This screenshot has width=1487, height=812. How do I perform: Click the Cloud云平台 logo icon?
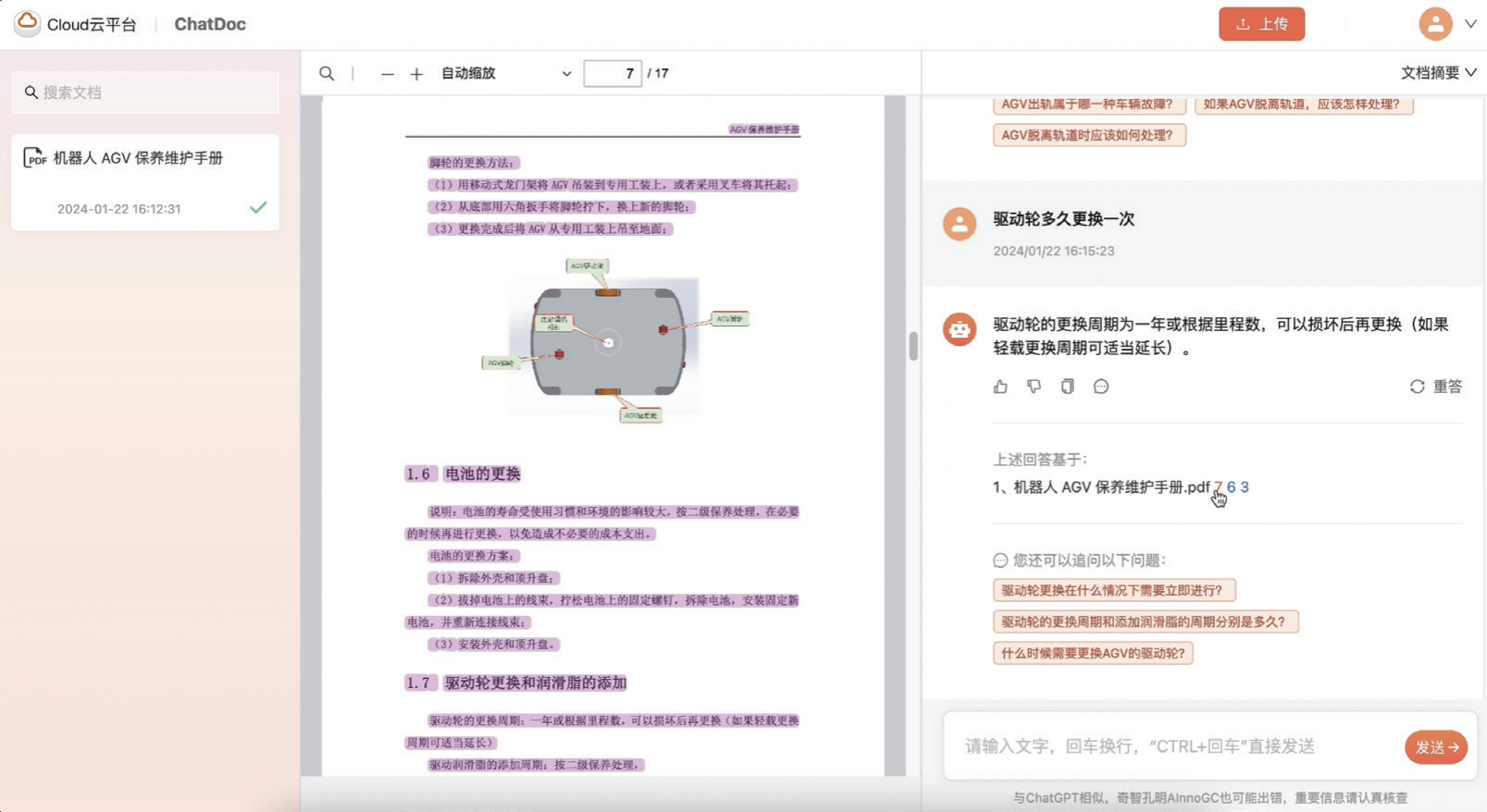(28, 23)
